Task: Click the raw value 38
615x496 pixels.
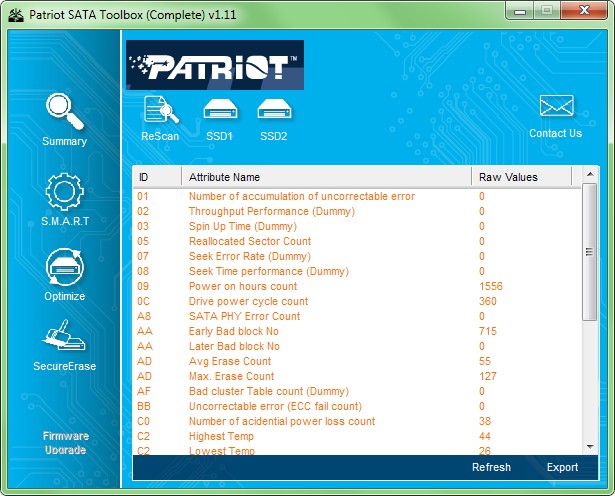Action: coord(485,421)
